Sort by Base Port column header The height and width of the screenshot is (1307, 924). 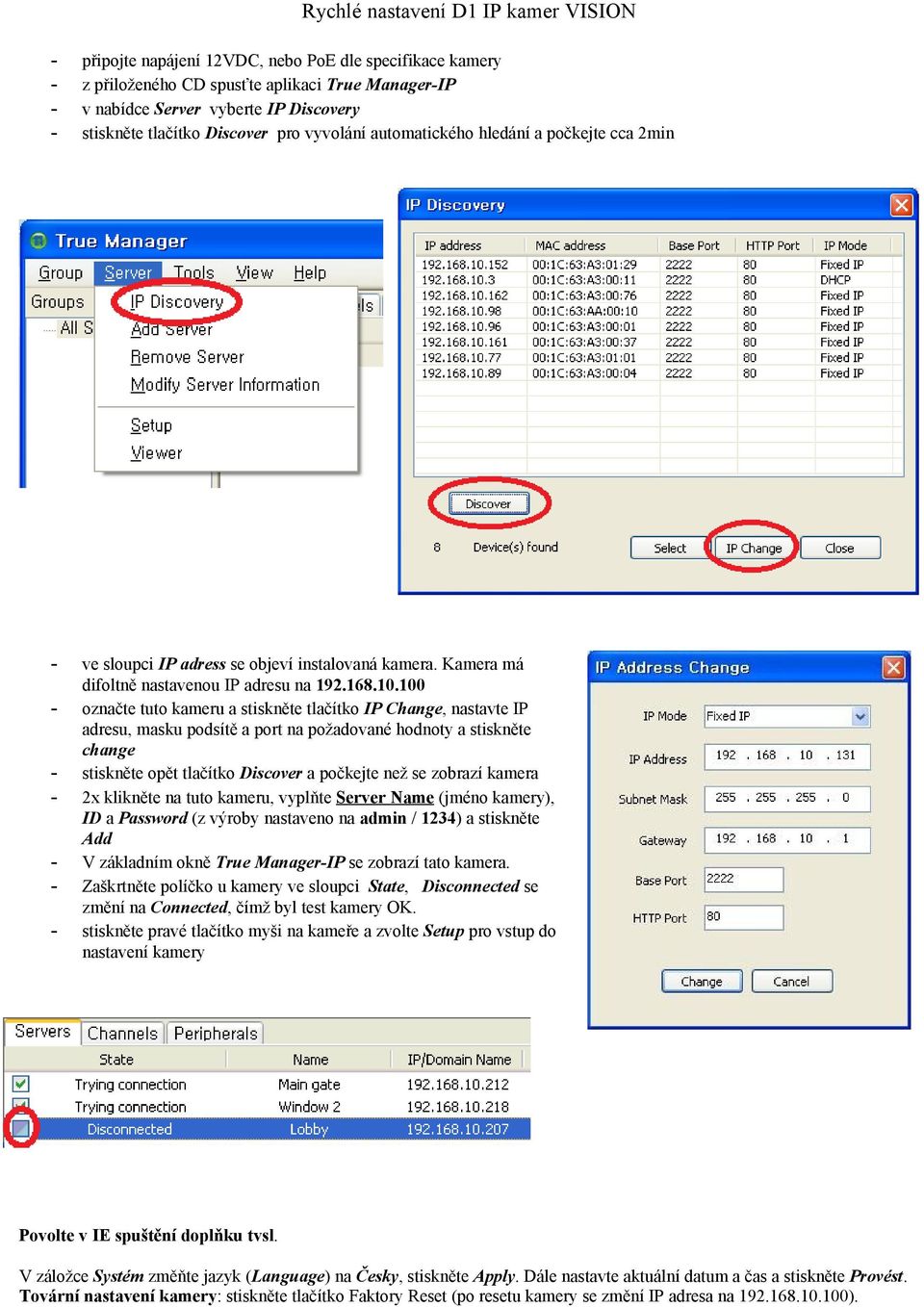tap(698, 245)
